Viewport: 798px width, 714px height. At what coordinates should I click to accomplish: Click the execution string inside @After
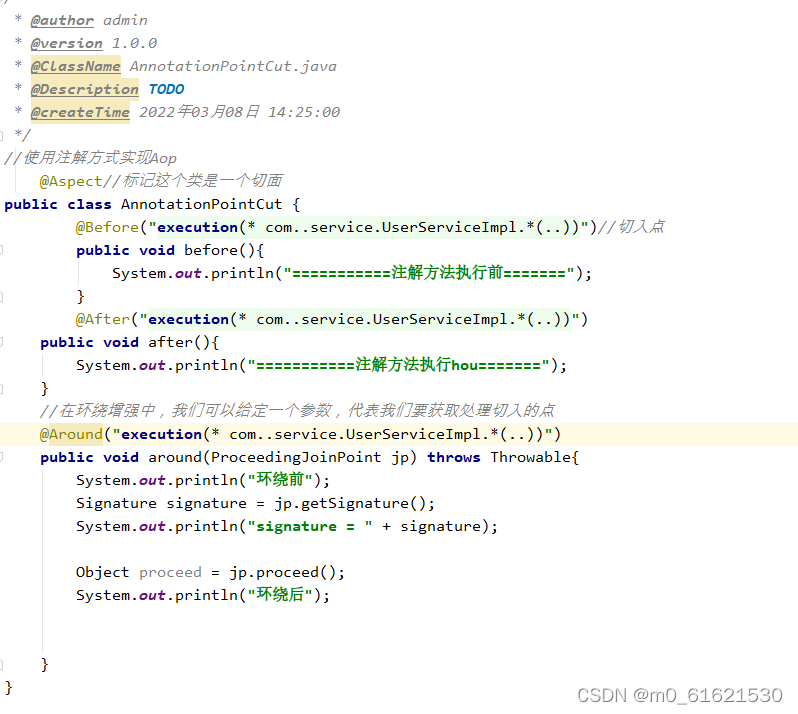(x=359, y=319)
